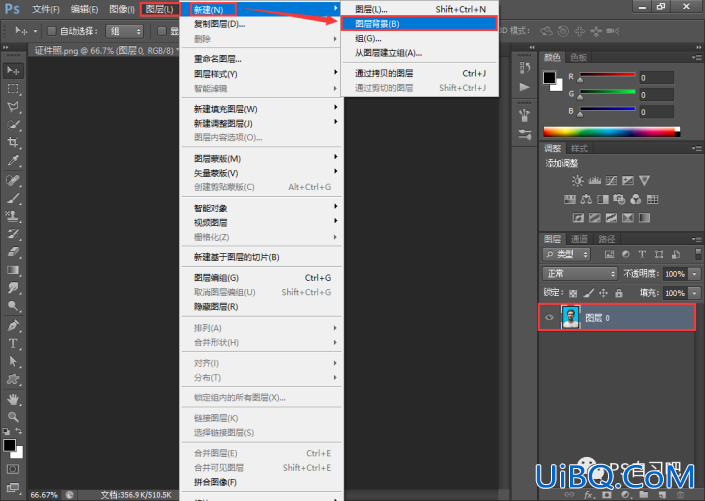Open the 文件(F) menu

pos(46,9)
